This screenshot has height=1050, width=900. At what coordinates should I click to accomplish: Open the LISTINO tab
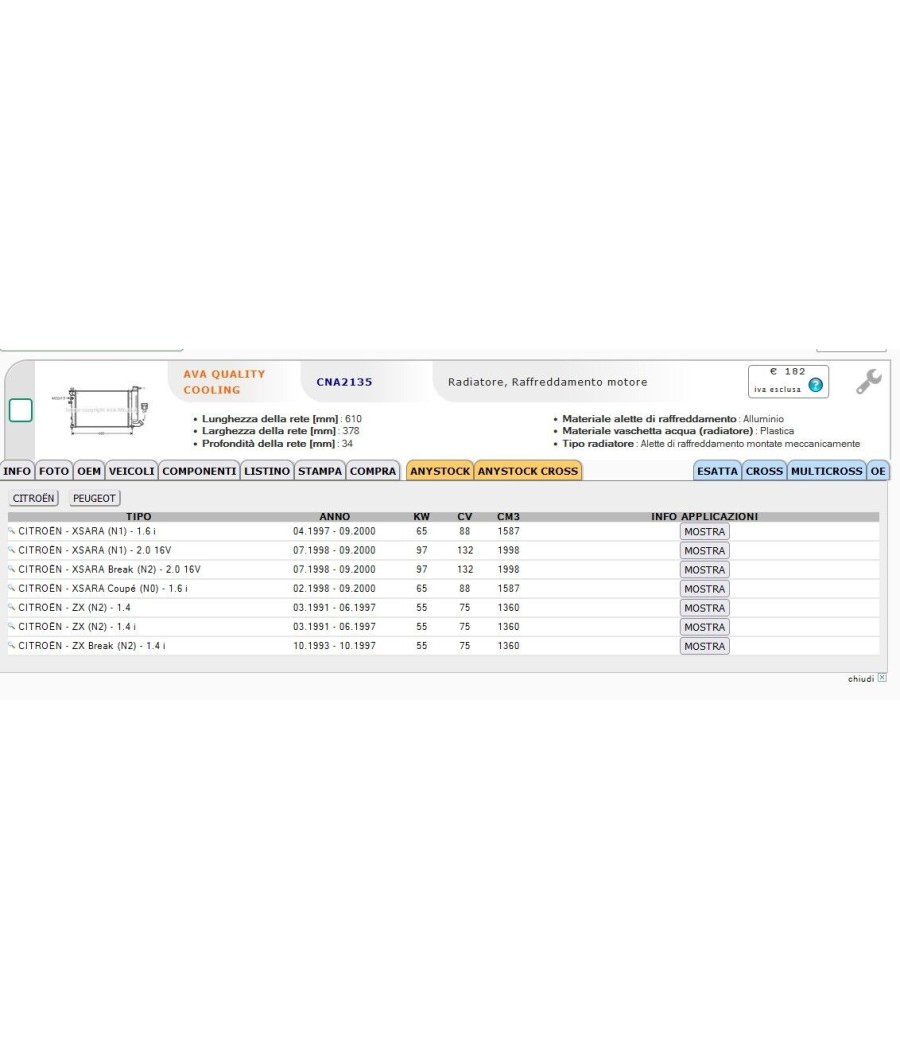point(267,471)
